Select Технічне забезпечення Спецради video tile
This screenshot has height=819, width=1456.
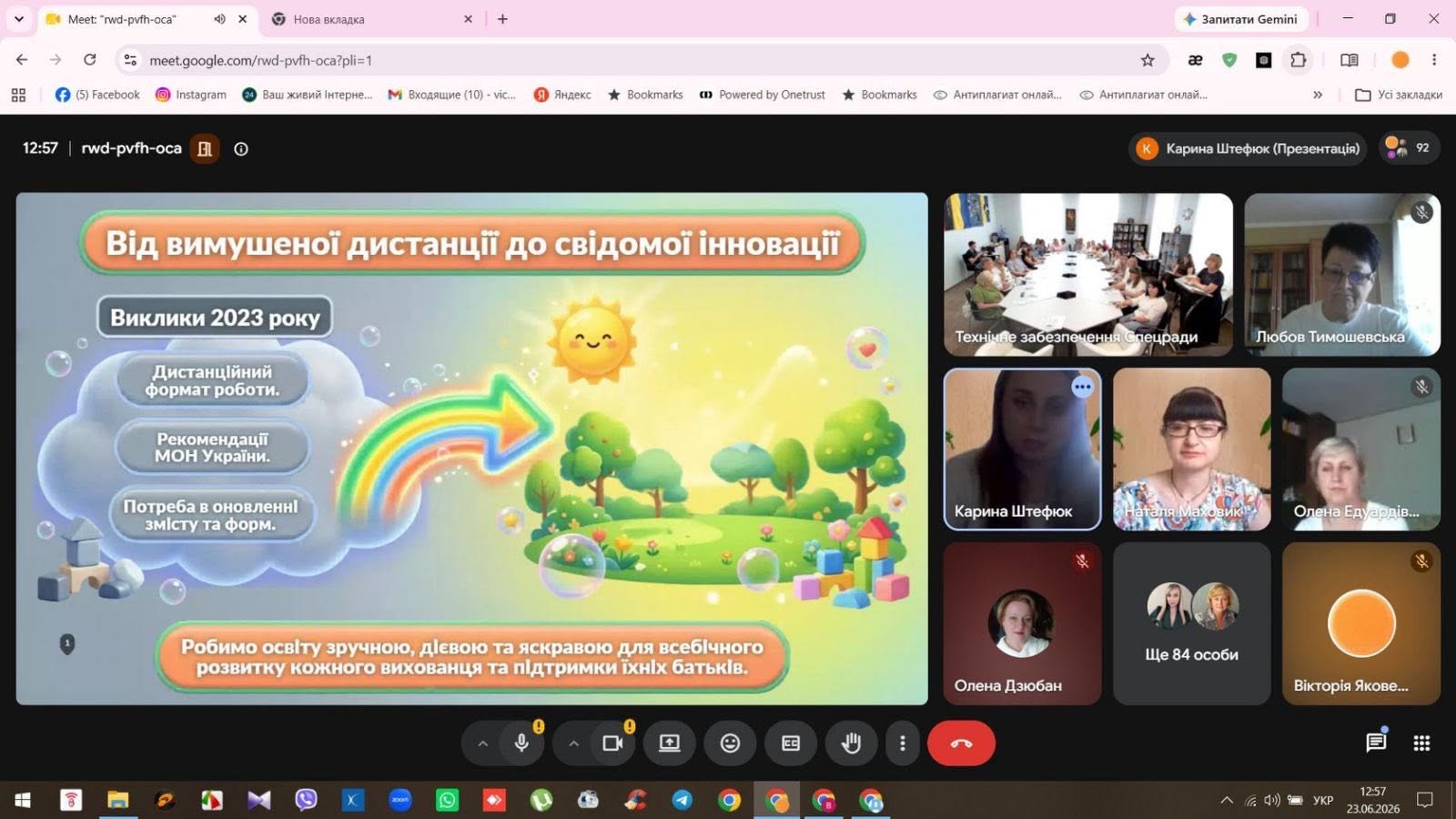(x=1088, y=274)
